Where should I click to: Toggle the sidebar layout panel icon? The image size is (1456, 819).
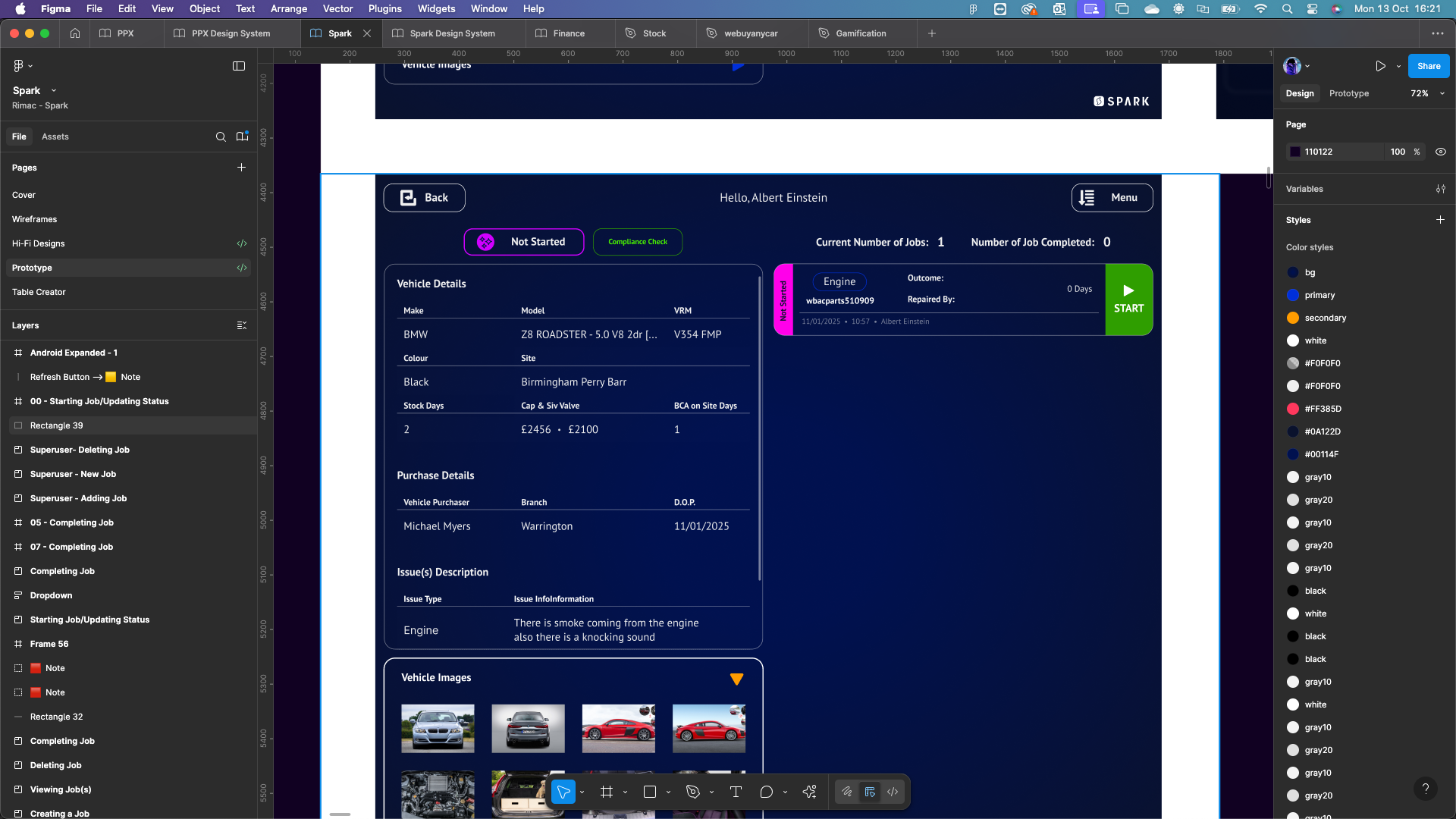[x=239, y=66]
